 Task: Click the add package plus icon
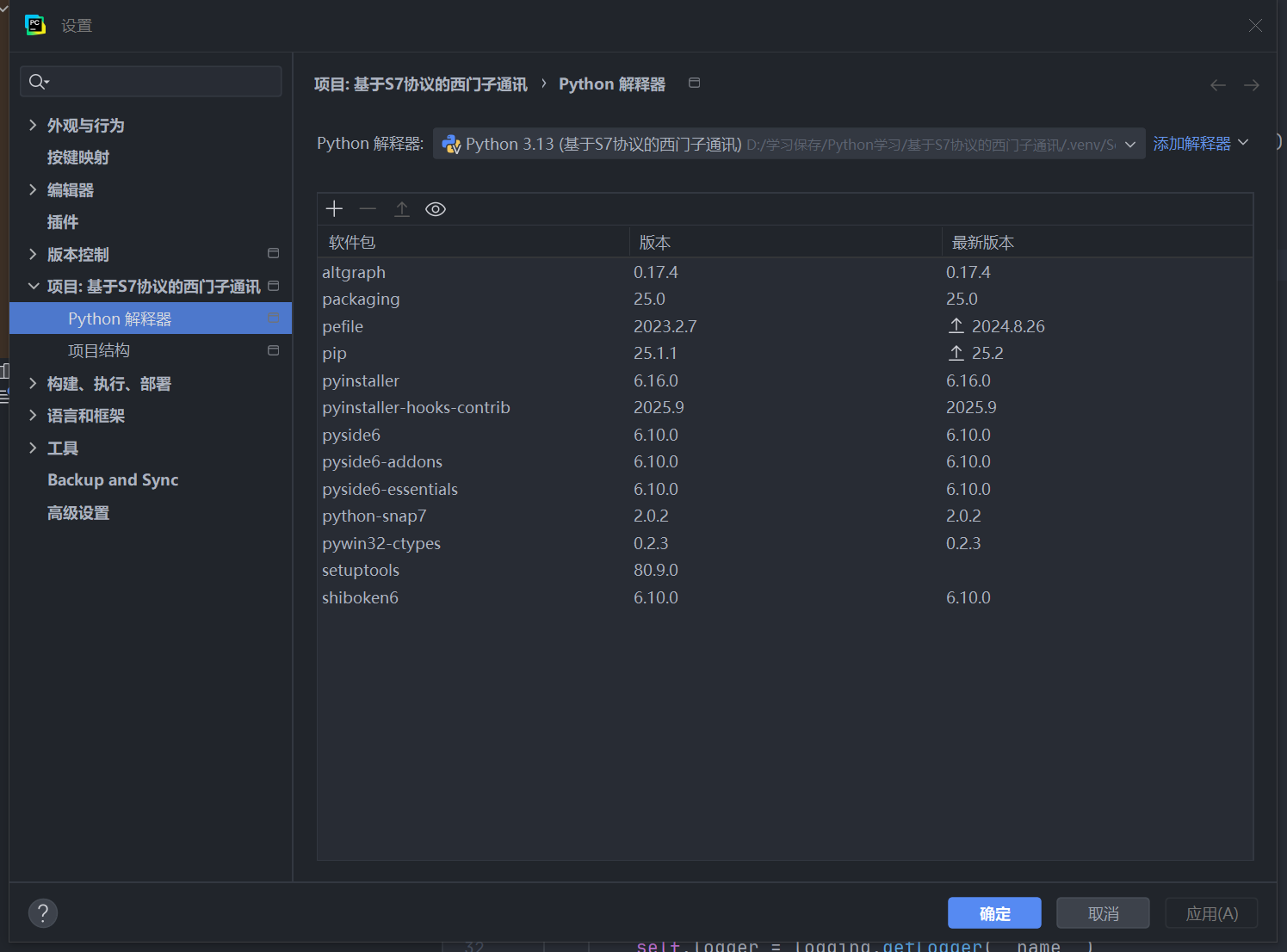pyautogui.click(x=335, y=209)
